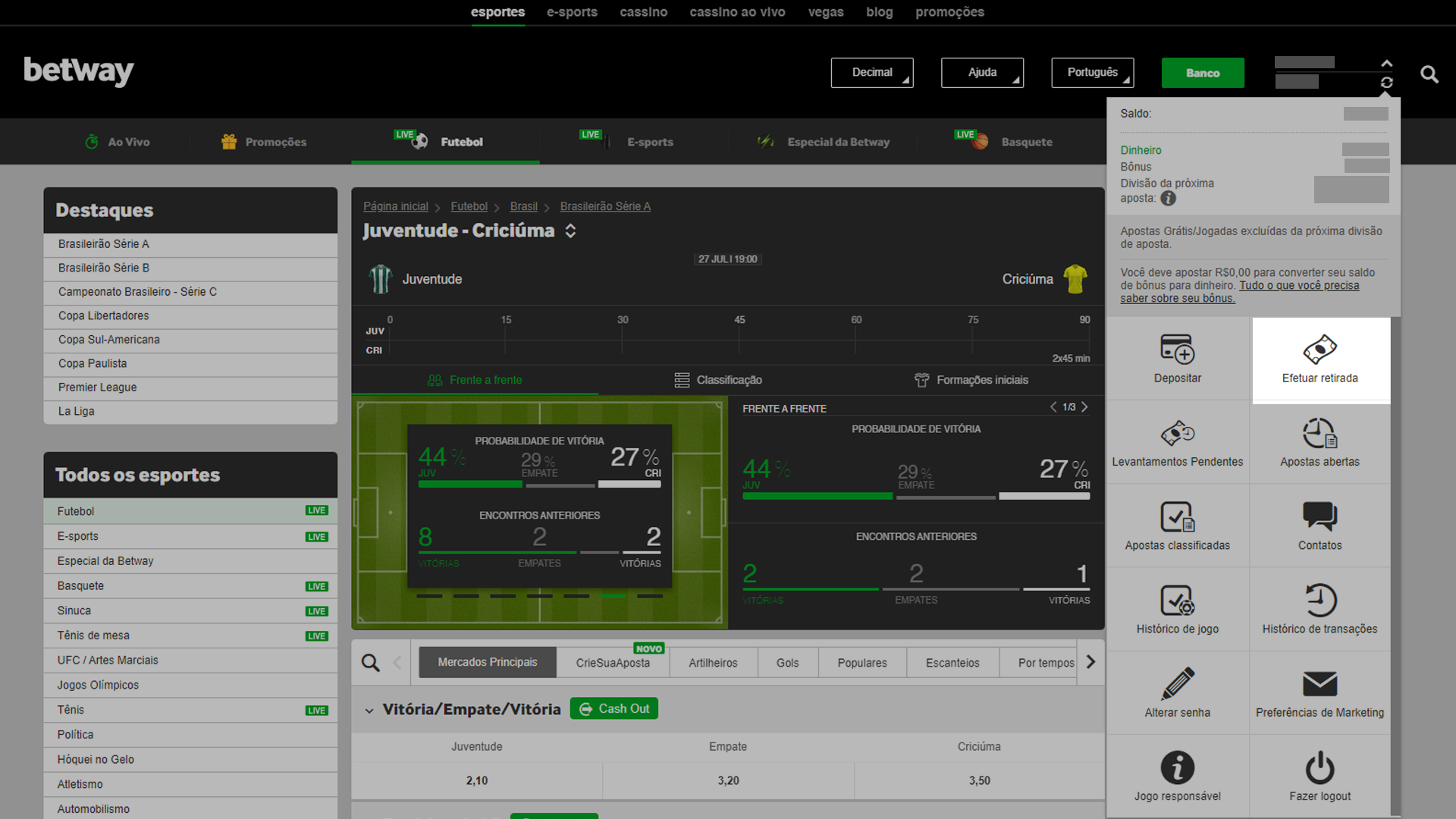Select the Mercados Principais tab
Image resolution: width=1456 pixels, height=819 pixels.
(487, 663)
